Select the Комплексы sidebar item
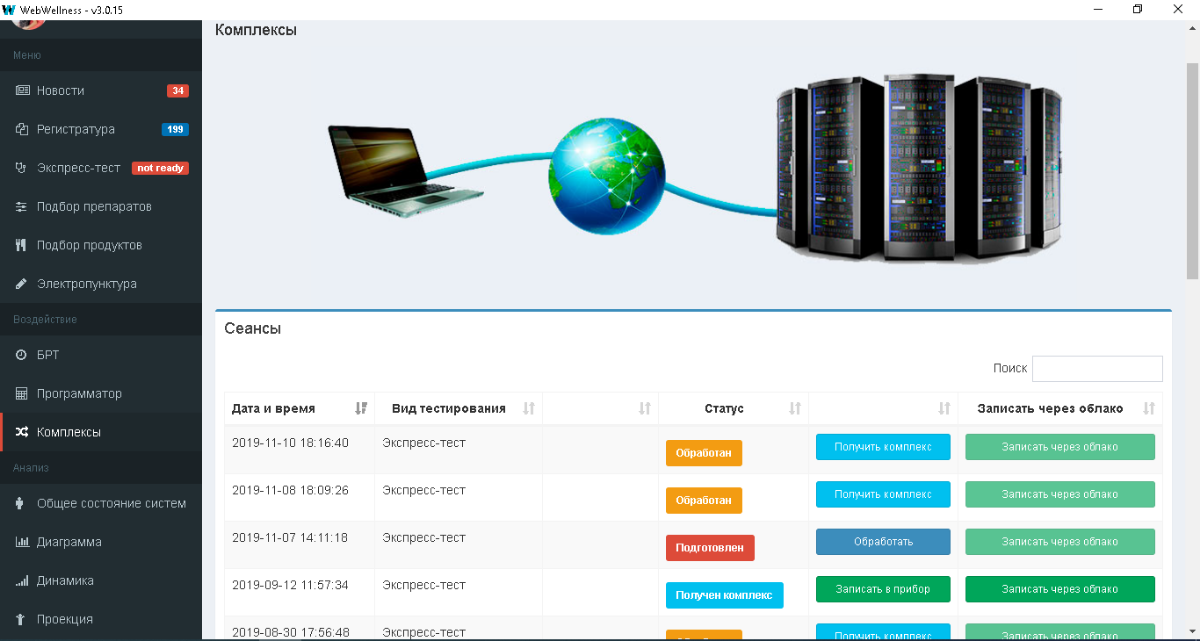 click(x=101, y=432)
